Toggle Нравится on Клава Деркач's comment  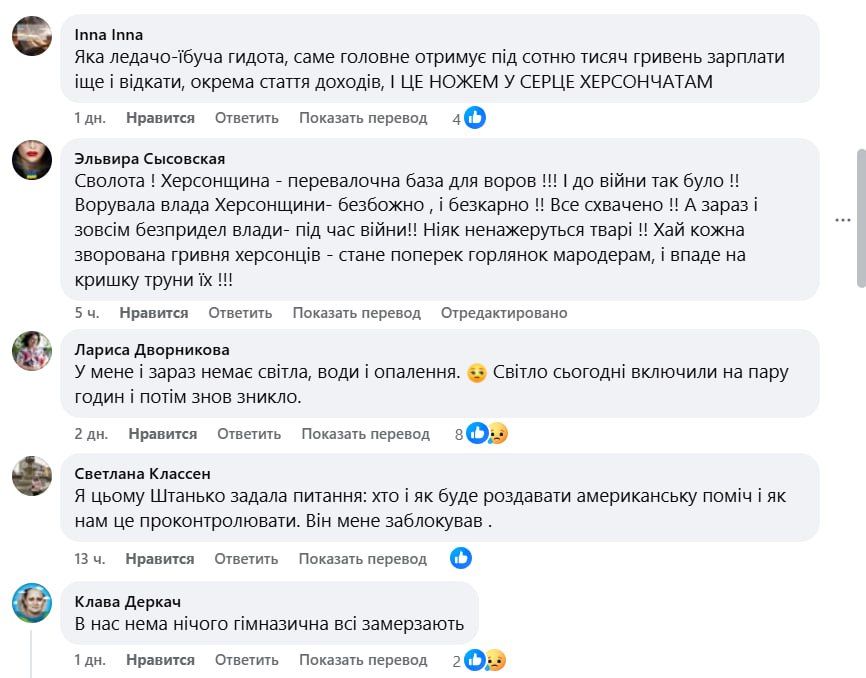163,659
